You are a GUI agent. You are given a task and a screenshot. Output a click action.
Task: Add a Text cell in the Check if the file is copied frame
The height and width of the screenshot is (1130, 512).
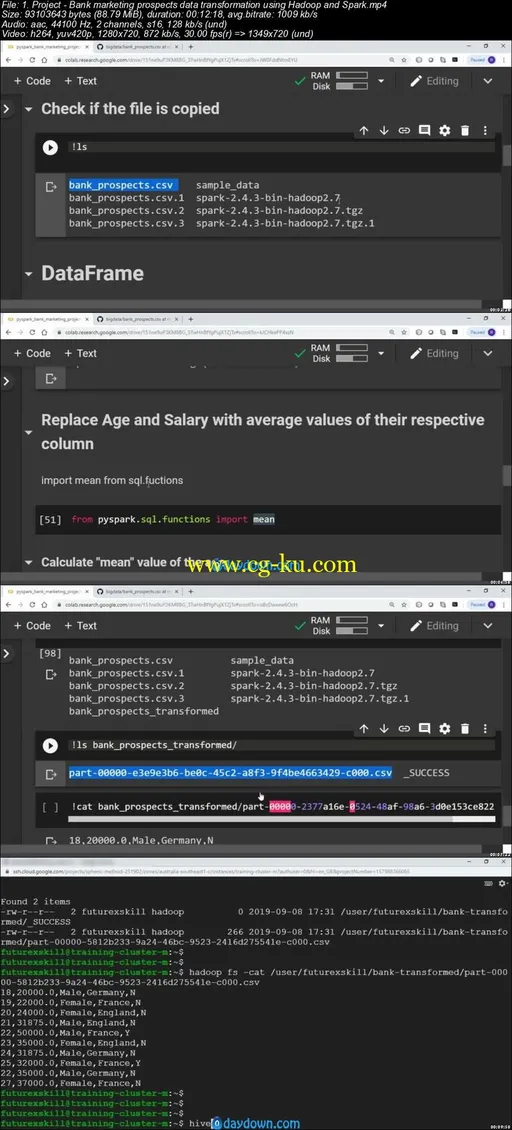point(80,81)
